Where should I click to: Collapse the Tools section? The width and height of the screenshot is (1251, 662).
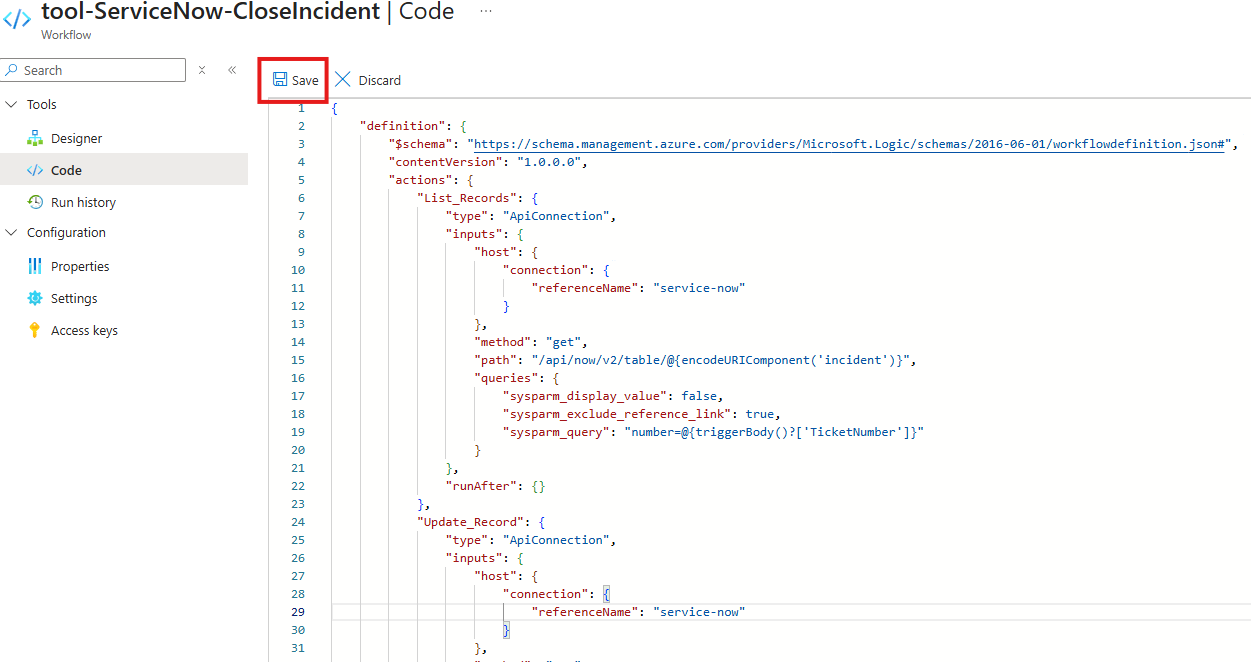(x=12, y=105)
